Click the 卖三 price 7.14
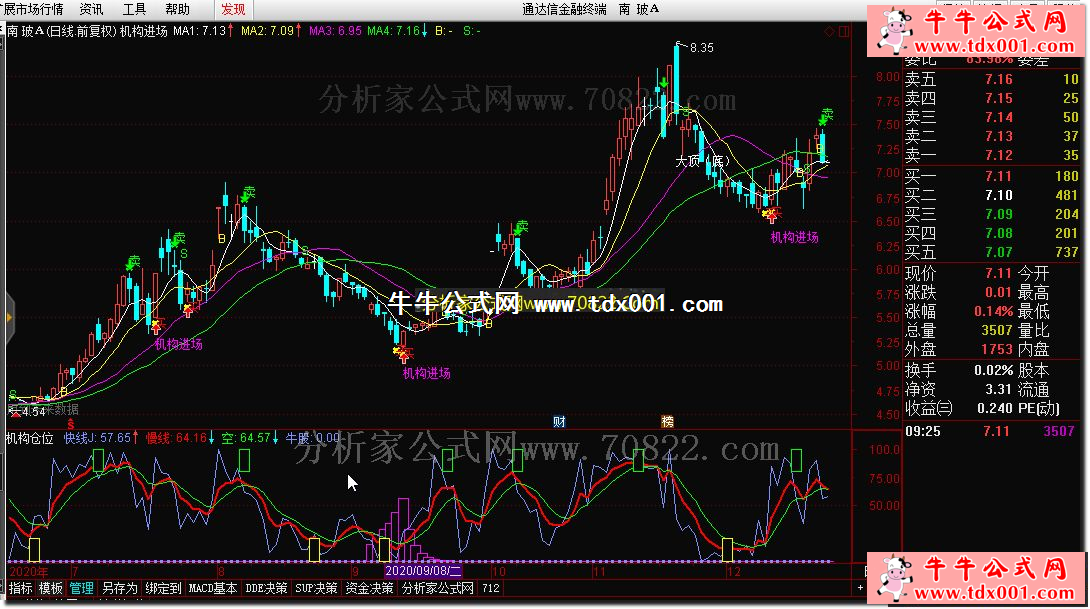Viewport: 1090px width, 609px height. click(x=998, y=117)
